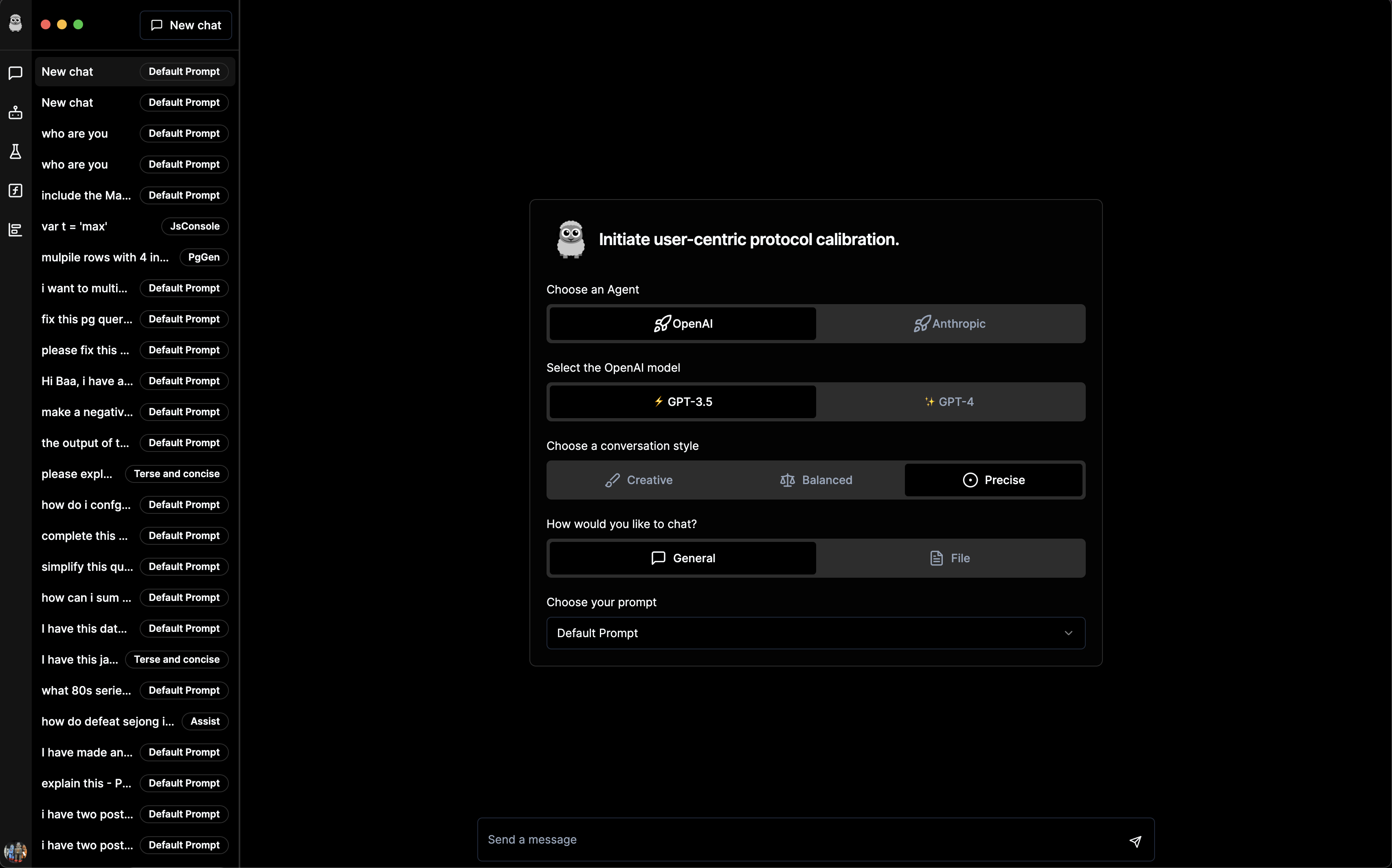Open the highlighted first New chat conversation
1392x868 pixels.
click(135, 72)
